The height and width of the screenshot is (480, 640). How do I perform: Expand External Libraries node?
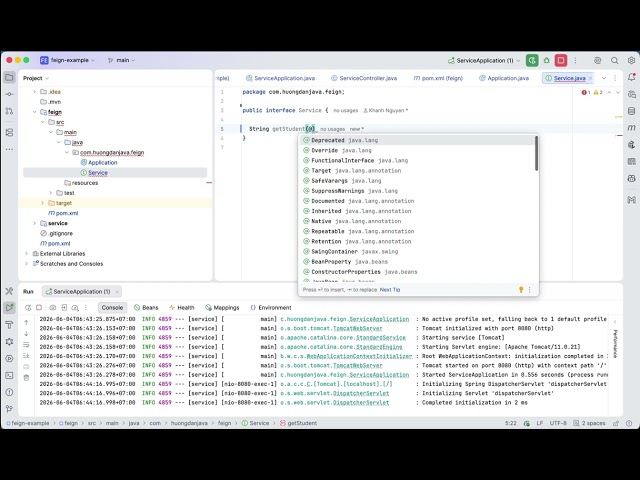click(x=27, y=253)
